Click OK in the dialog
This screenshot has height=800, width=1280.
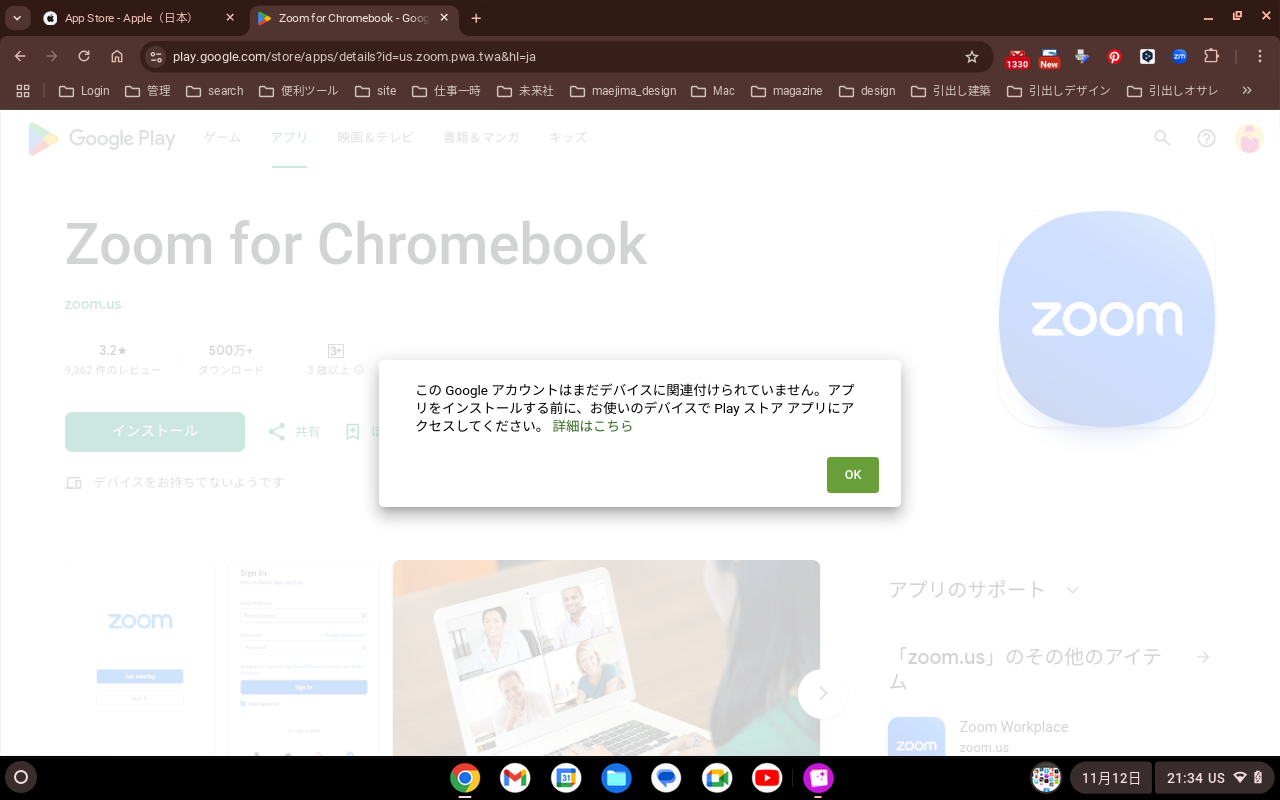pos(852,475)
